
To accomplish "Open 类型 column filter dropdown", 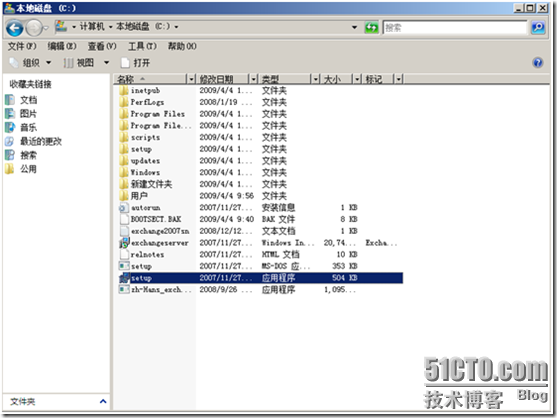I will point(315,79).
